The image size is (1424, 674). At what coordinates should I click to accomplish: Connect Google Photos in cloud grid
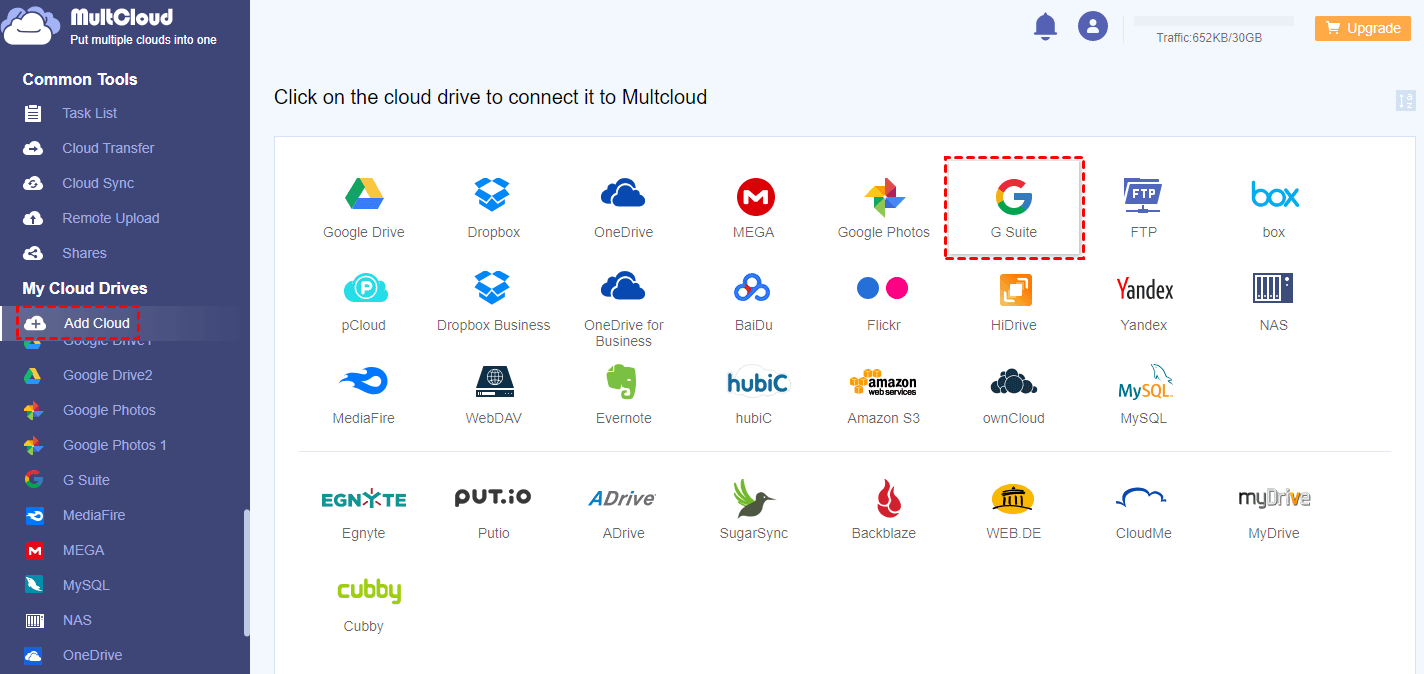click(884, 209)
